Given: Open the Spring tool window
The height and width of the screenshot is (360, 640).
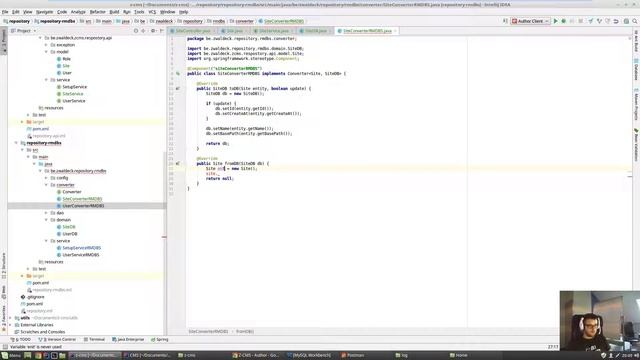Looking at the screenshot, I should (160, 340).
